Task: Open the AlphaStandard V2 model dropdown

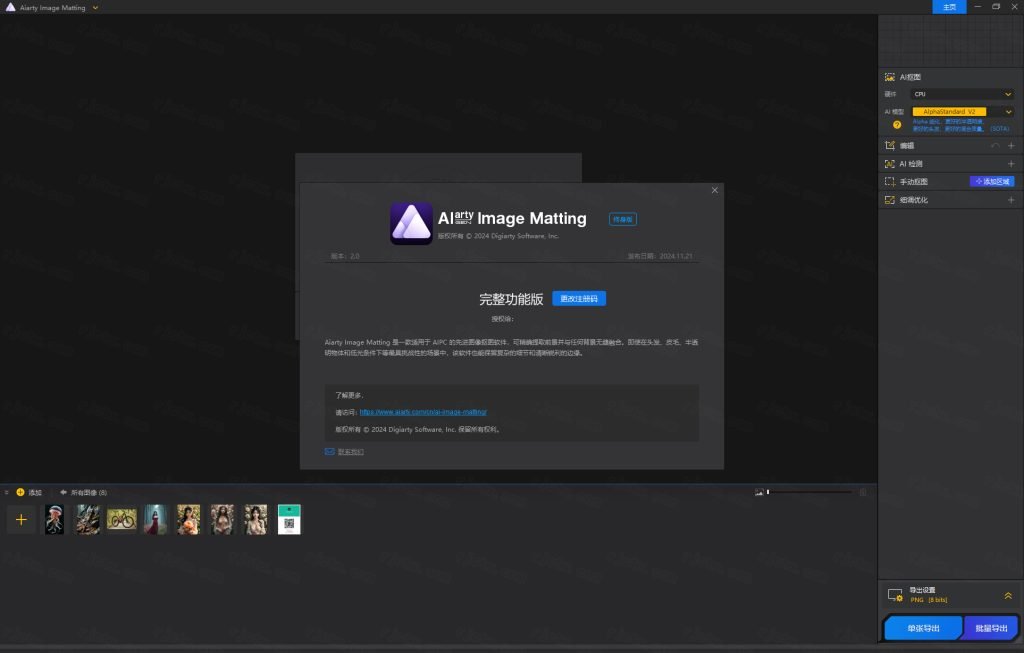Action: point(962,112)
